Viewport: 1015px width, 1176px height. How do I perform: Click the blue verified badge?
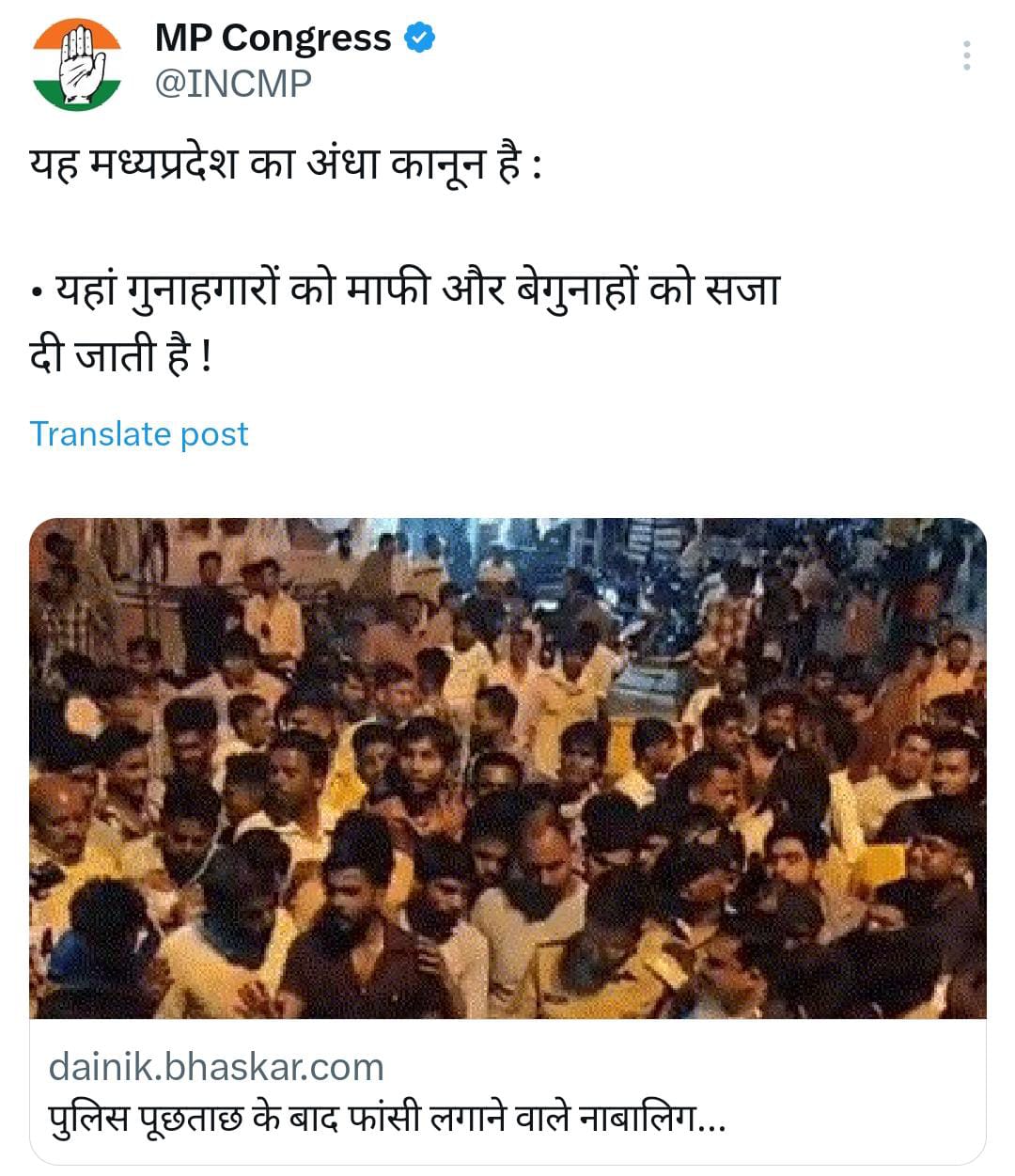coord(419,38)
